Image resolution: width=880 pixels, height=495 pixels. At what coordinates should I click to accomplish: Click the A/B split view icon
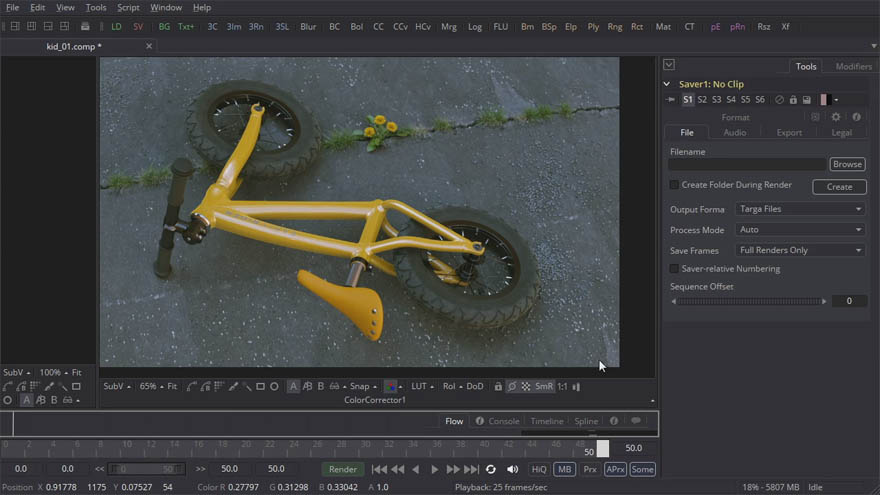(308, 386)
